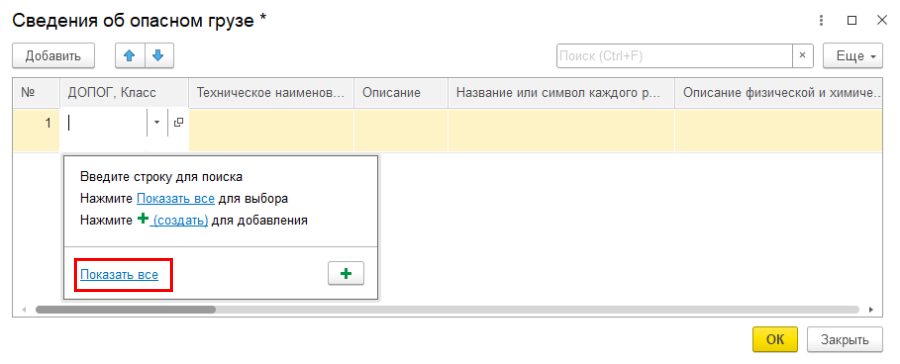Click bottom Показать все link

coord(119,274)
